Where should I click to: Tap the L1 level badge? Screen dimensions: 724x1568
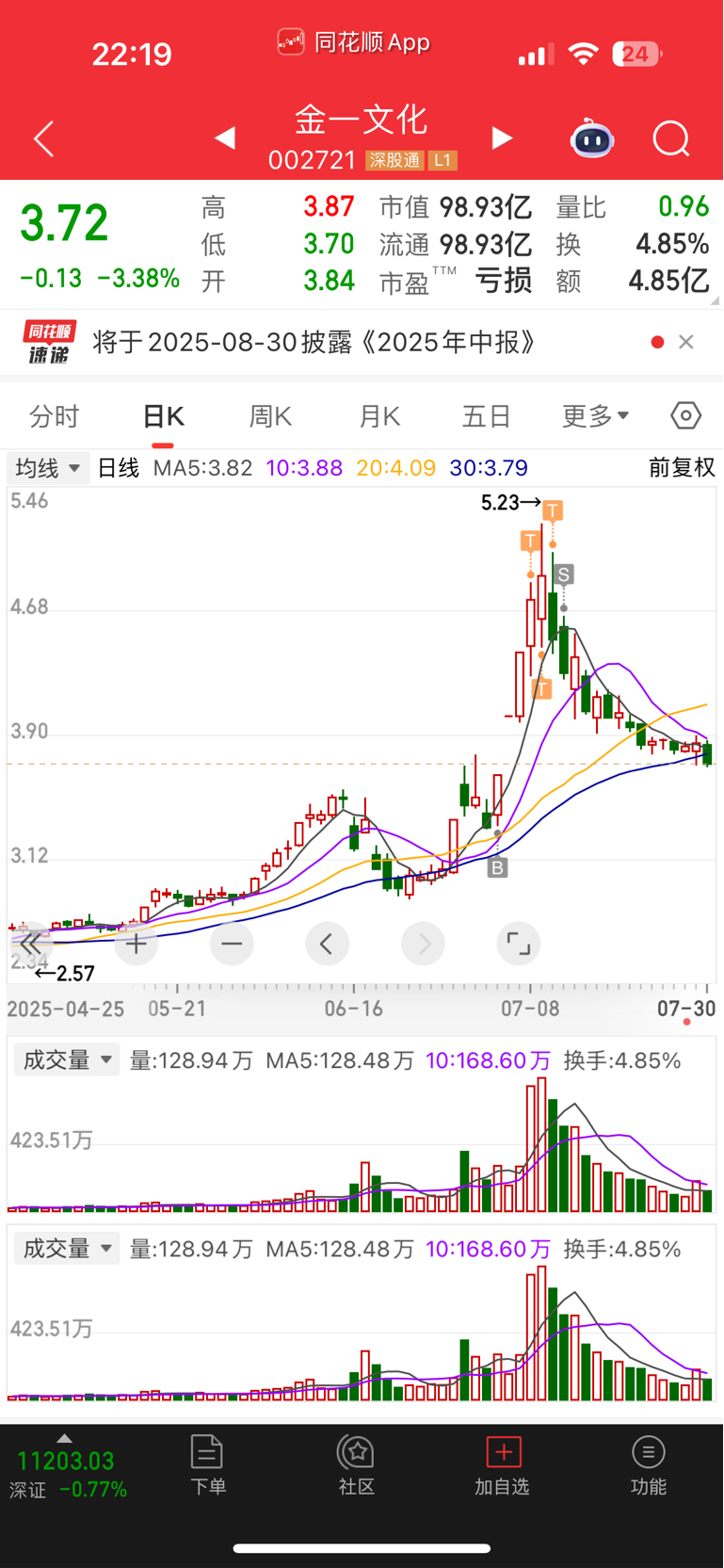(442, 160)
